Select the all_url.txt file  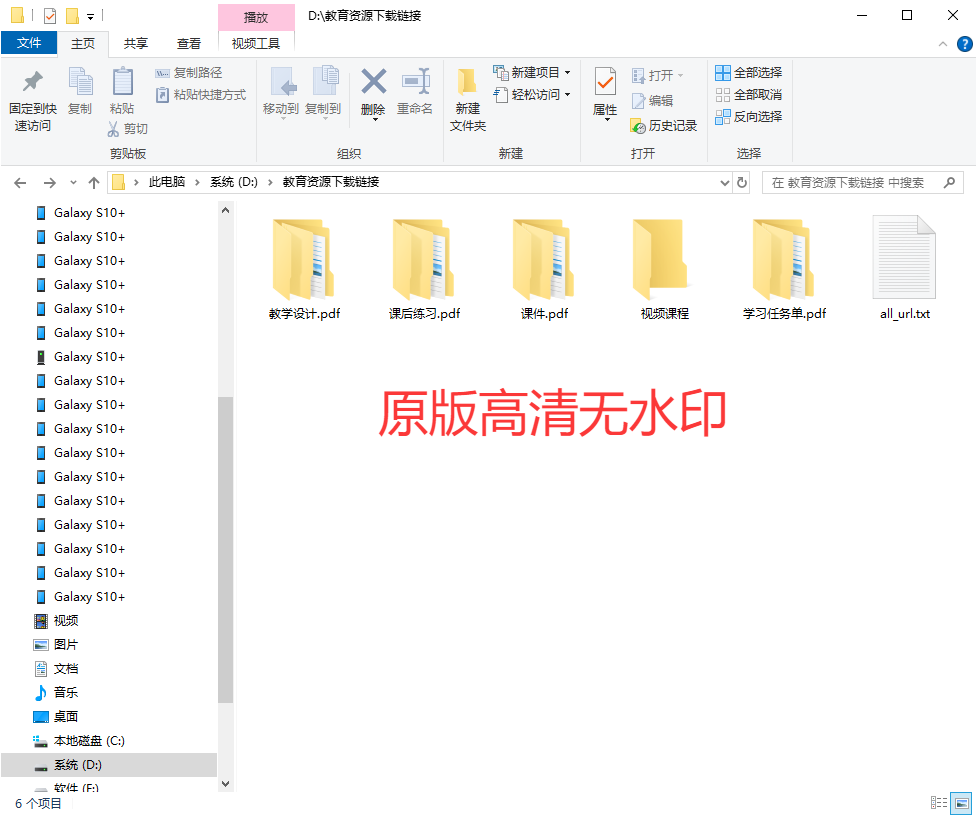[905, 269]
